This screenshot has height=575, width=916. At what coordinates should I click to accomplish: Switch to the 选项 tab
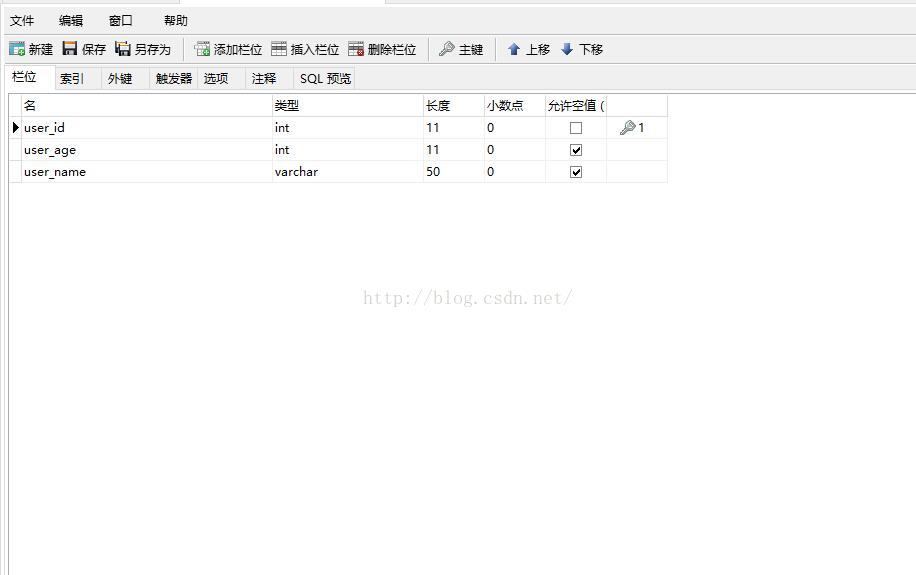[221, 78]
